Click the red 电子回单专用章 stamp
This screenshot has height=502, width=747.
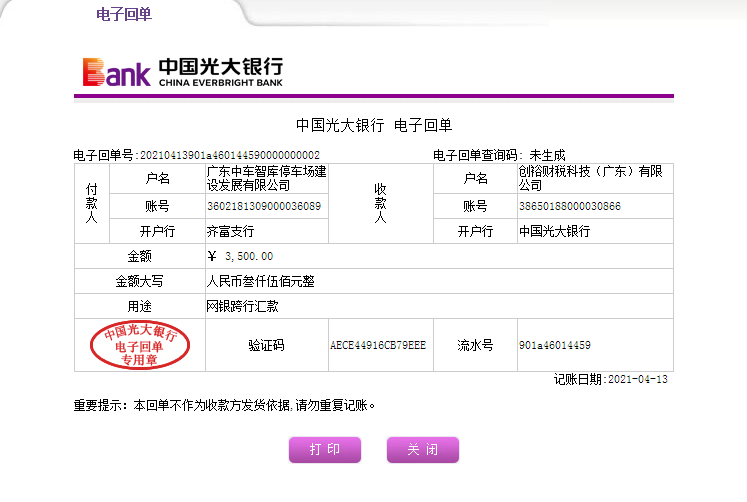click(x=140, y=345)
